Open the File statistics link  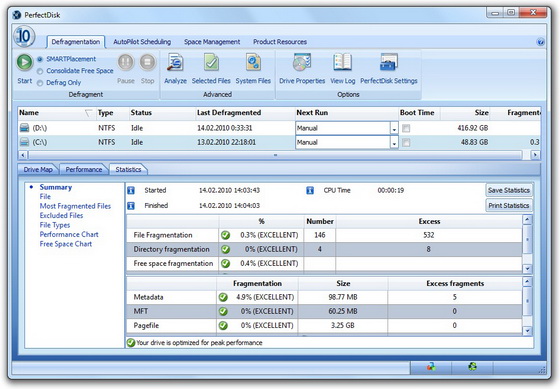(x=45, y=196)
